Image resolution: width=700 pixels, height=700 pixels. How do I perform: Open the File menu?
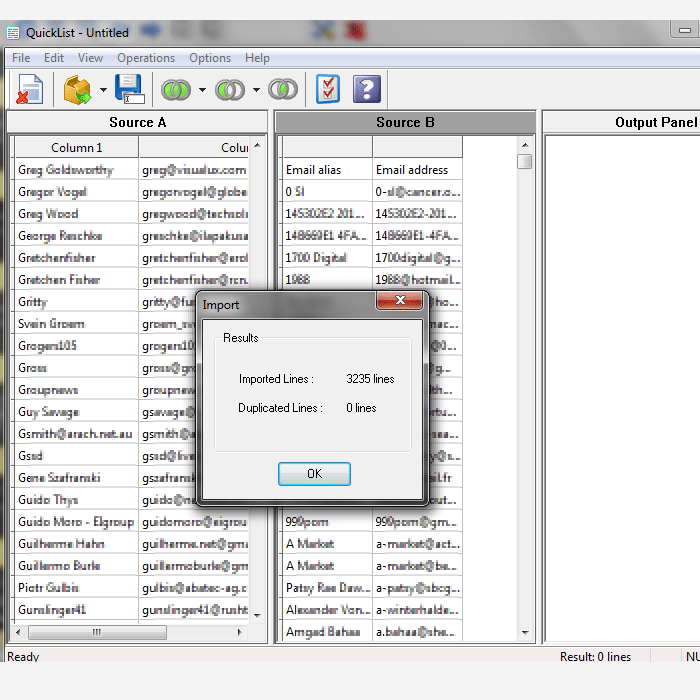pos(21,58)
